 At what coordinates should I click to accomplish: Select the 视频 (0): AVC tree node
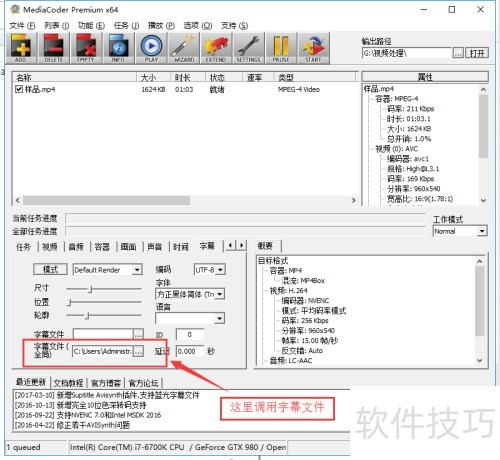[x=397, y=149]
